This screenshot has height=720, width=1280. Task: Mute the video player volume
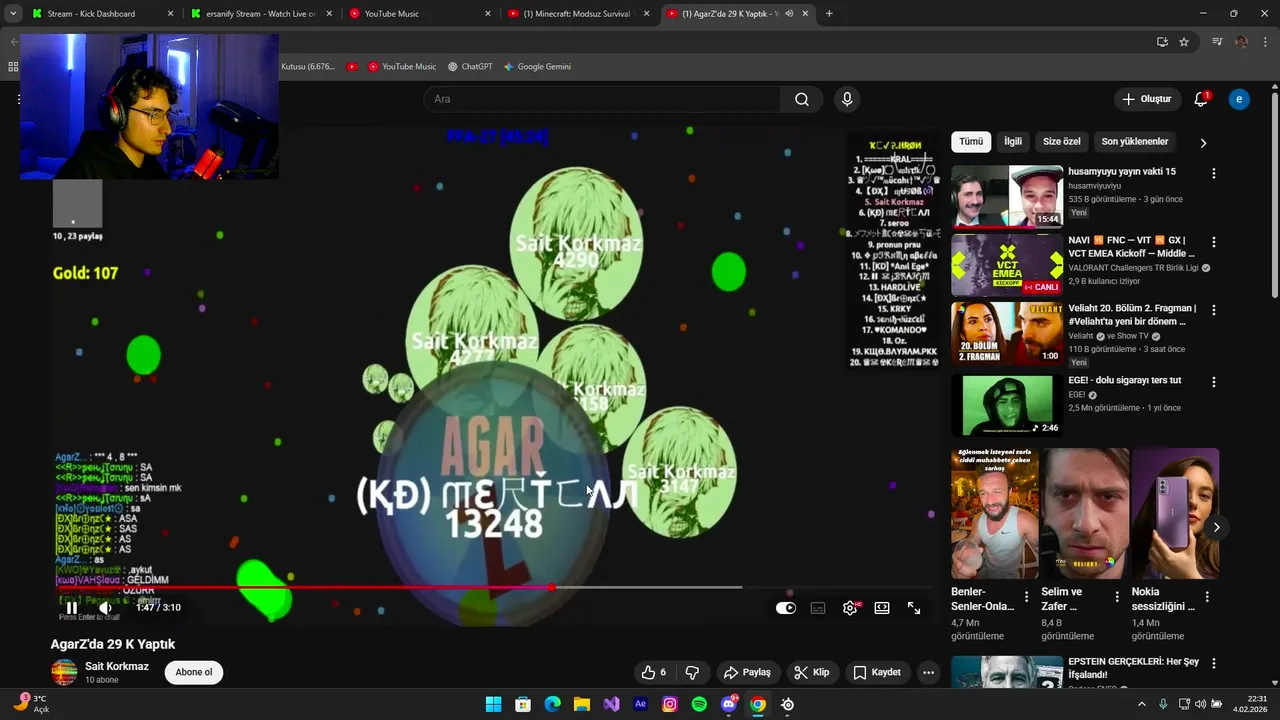[105, 607]
